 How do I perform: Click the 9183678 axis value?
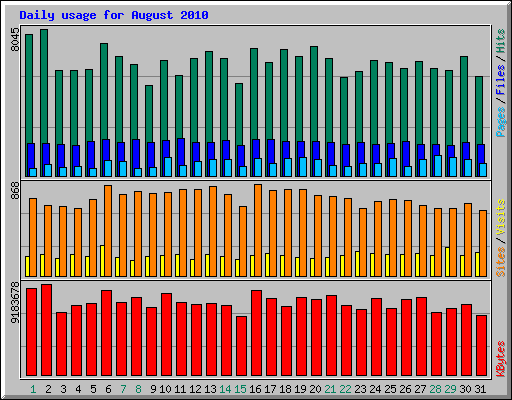tap(15, 303)
